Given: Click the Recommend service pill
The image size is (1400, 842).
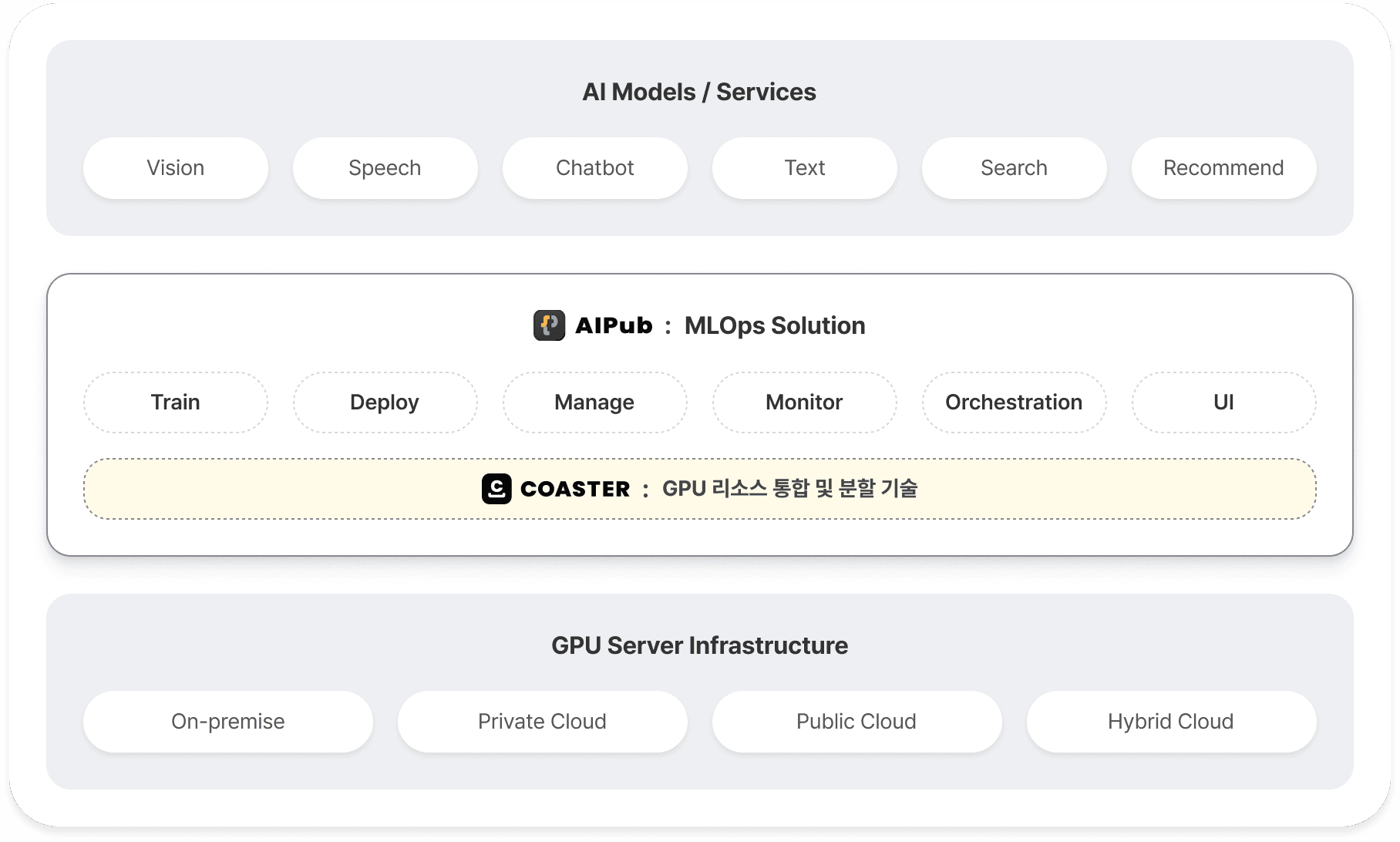Looking at the screenshot, I should [x=1223, y=168].
